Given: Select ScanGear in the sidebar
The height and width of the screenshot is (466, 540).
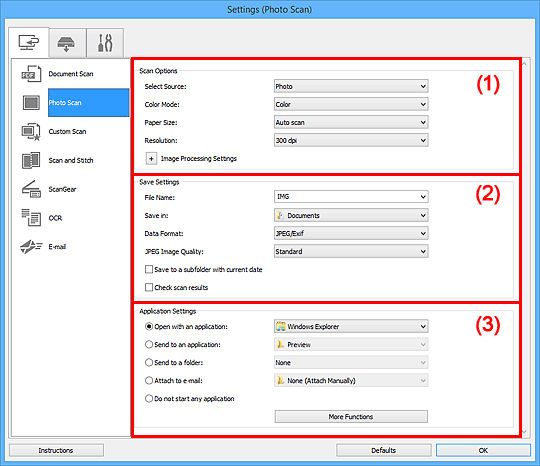Looking at the screenshot, I should pos(62,189).
